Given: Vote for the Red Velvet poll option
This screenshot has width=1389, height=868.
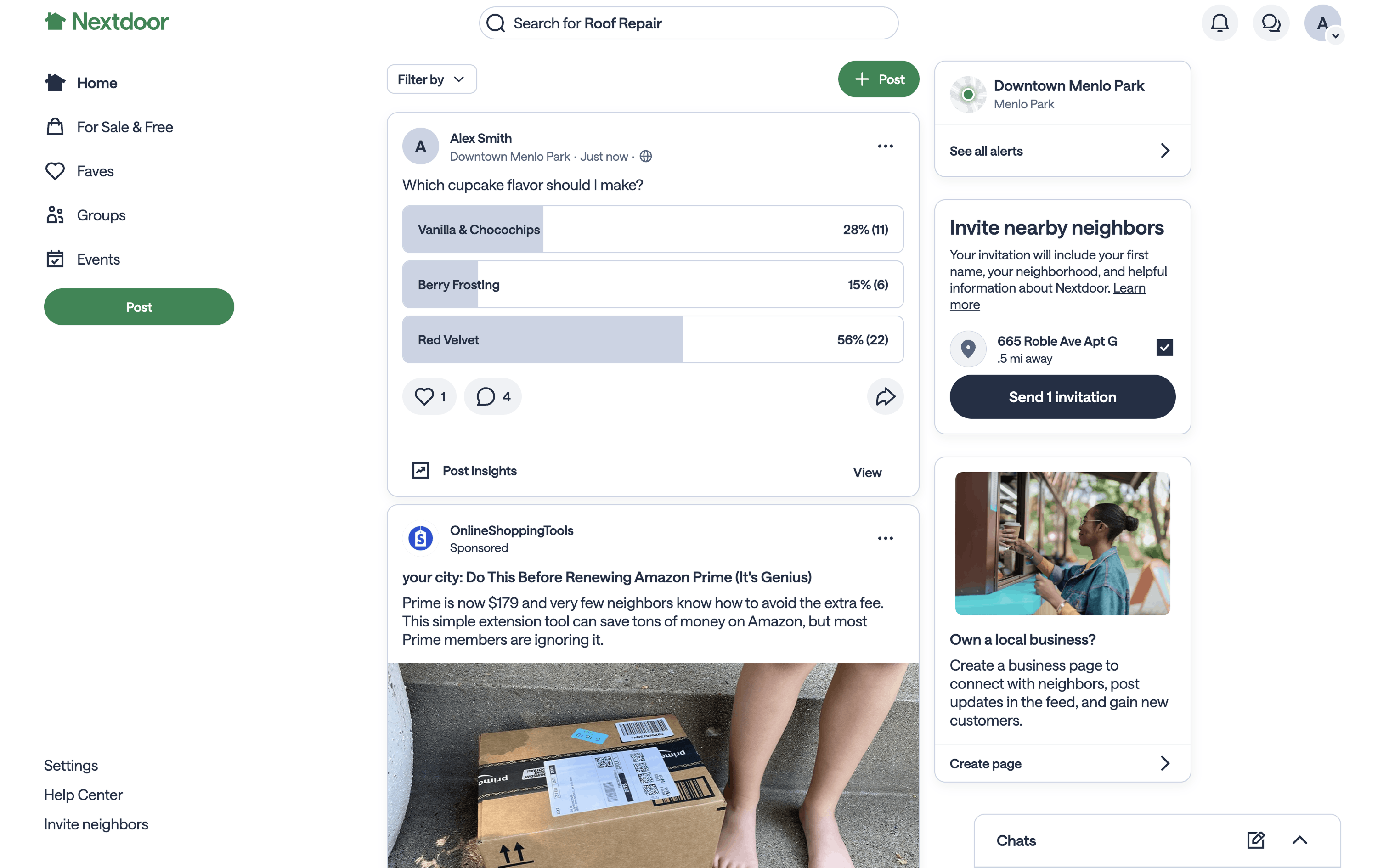Looking at the screenshot, I should click(653, 339).
